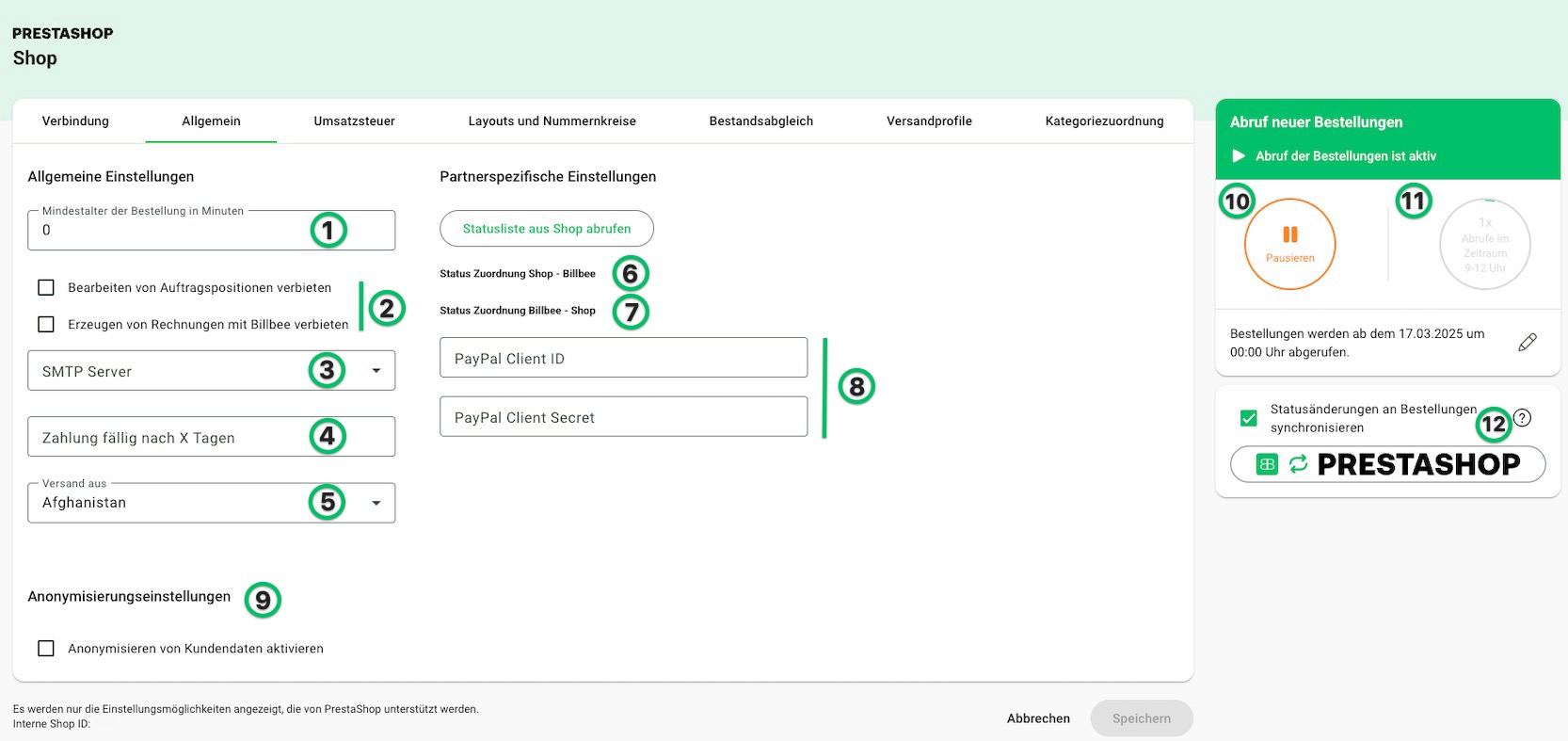Click the Interne Shop ID label

click(52, 724)
